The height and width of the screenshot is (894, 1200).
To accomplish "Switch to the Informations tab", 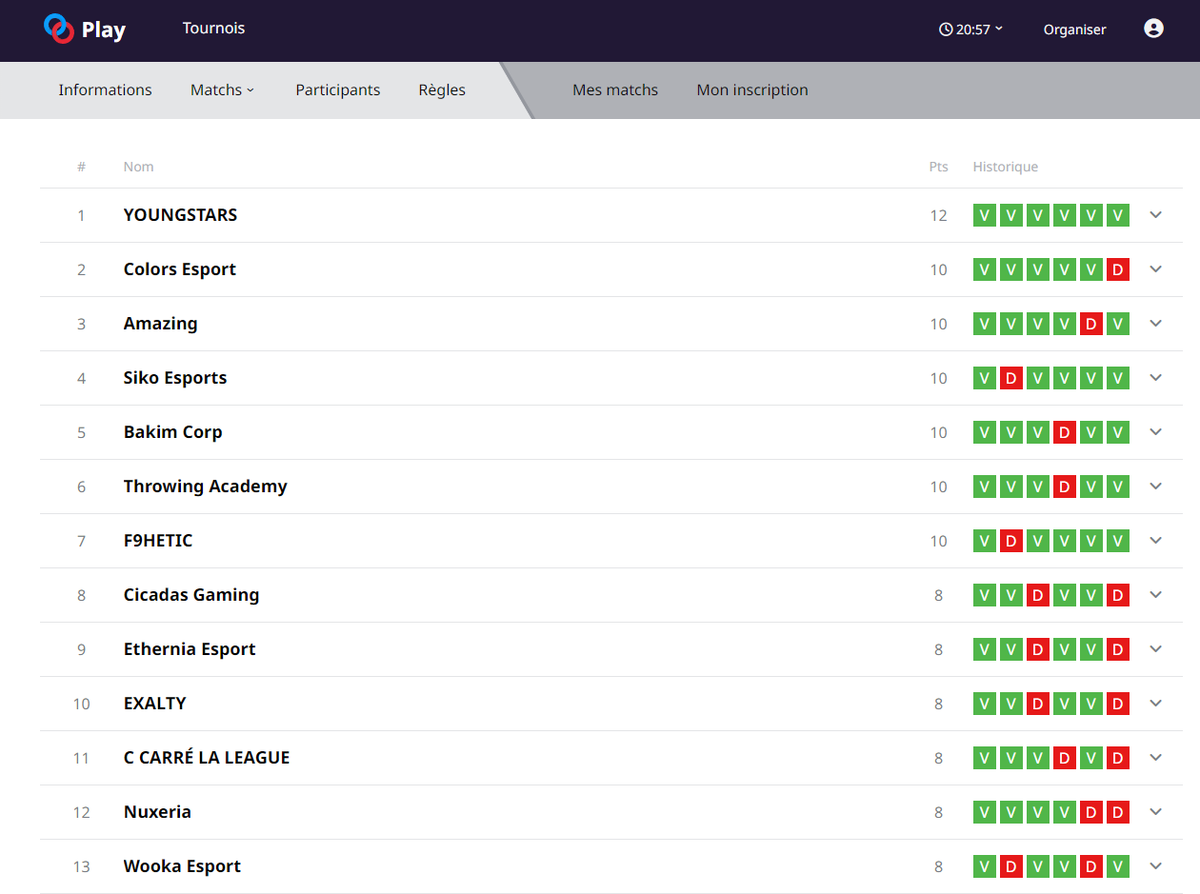I will click(x=105, y=90).
